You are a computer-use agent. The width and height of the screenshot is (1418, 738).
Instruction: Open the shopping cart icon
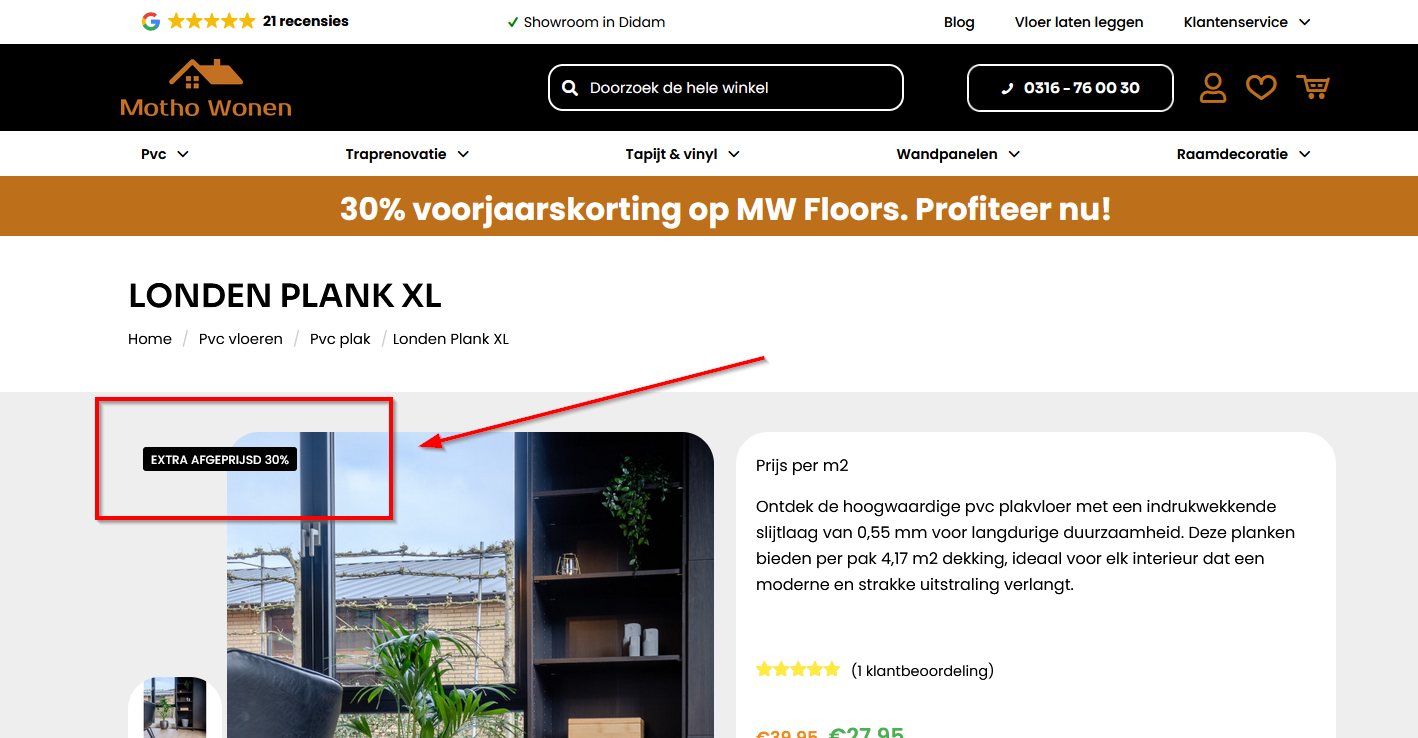point(1313,88)
